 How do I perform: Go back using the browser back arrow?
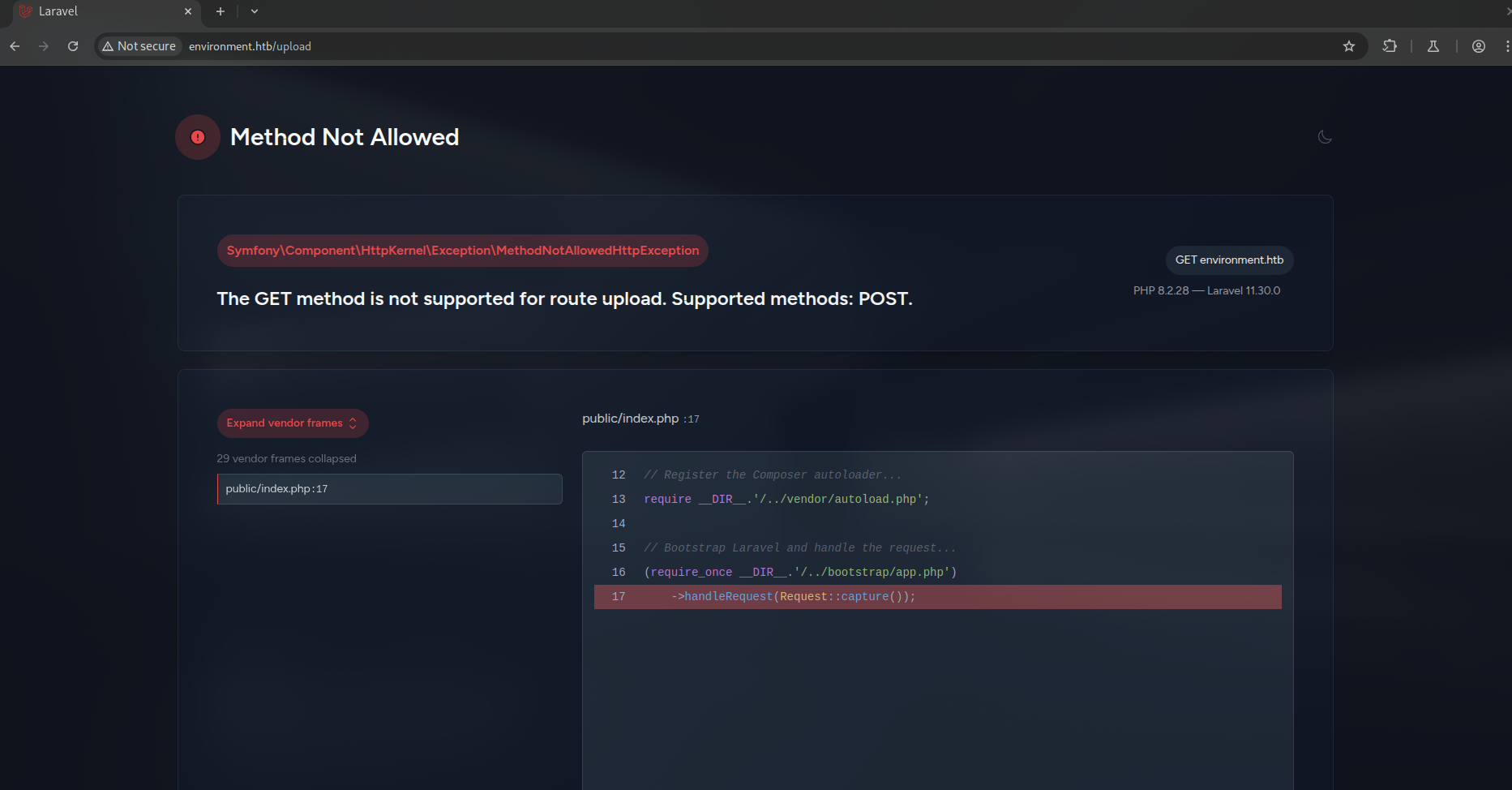click(15, 46)
